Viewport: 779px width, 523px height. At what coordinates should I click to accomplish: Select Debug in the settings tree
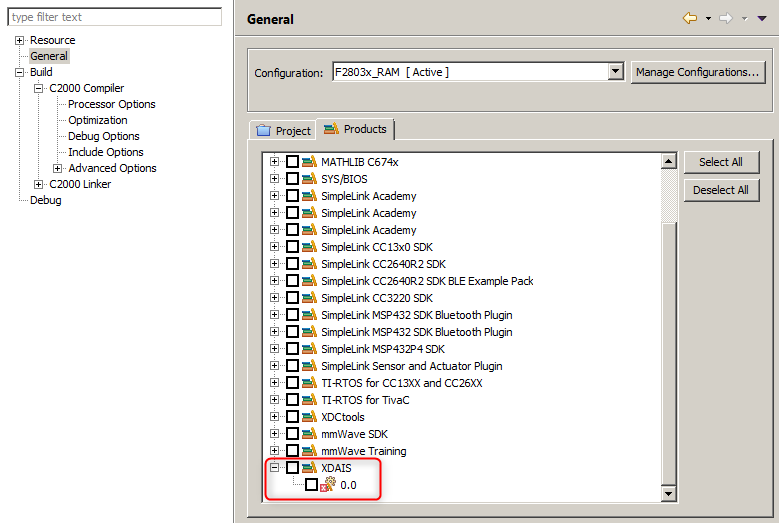pos(46,200)
